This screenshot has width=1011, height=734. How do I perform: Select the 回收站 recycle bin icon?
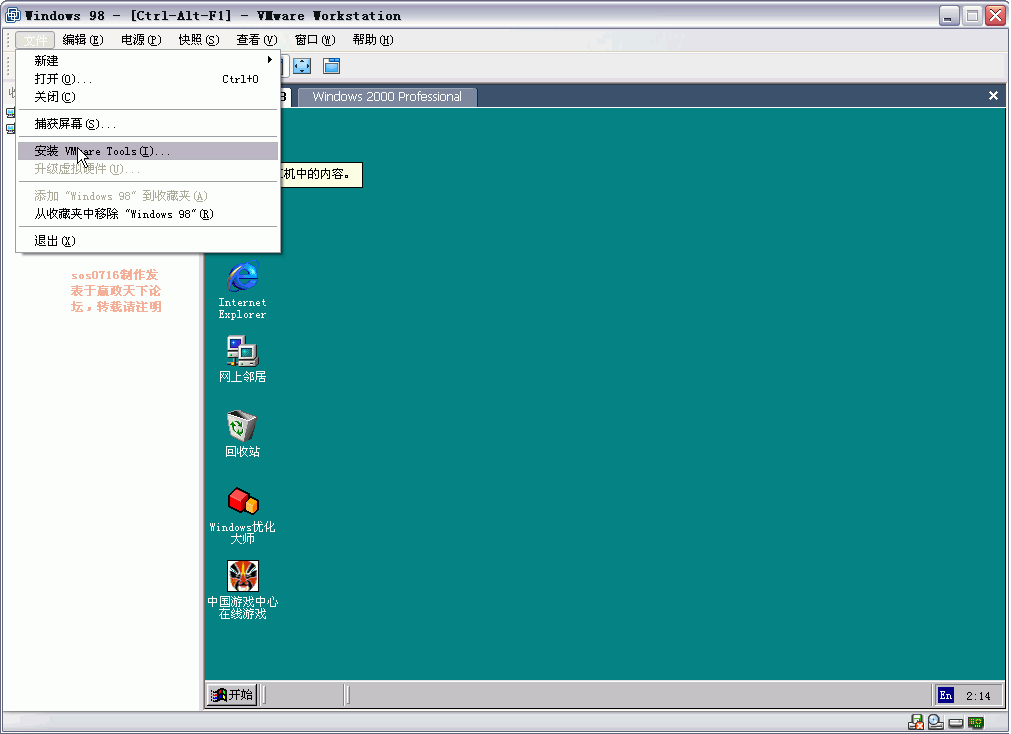(242, 434)
